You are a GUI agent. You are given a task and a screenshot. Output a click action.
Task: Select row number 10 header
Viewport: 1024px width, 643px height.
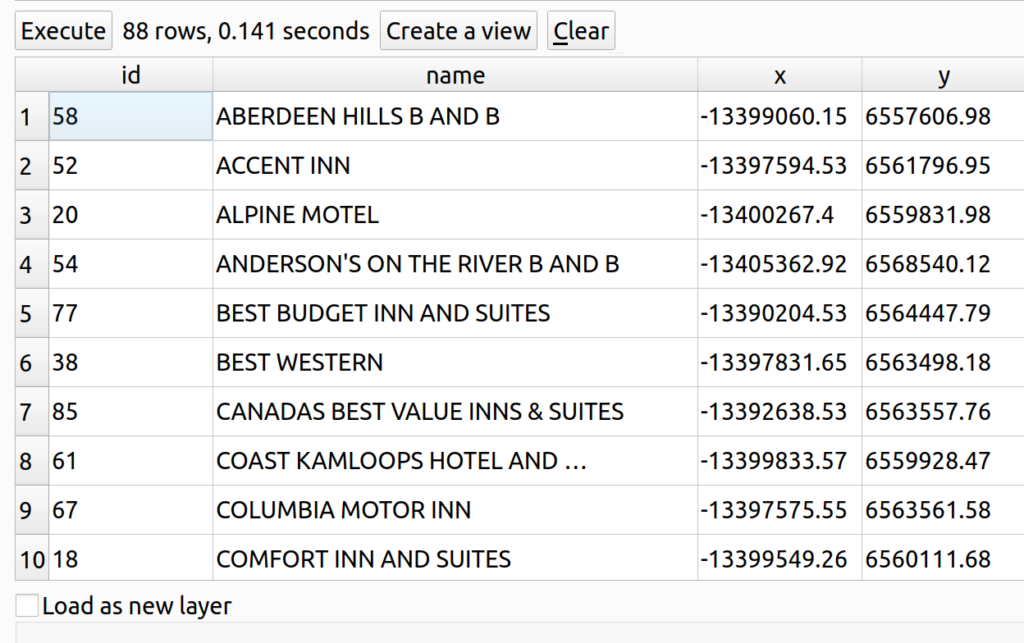(31, 560)
